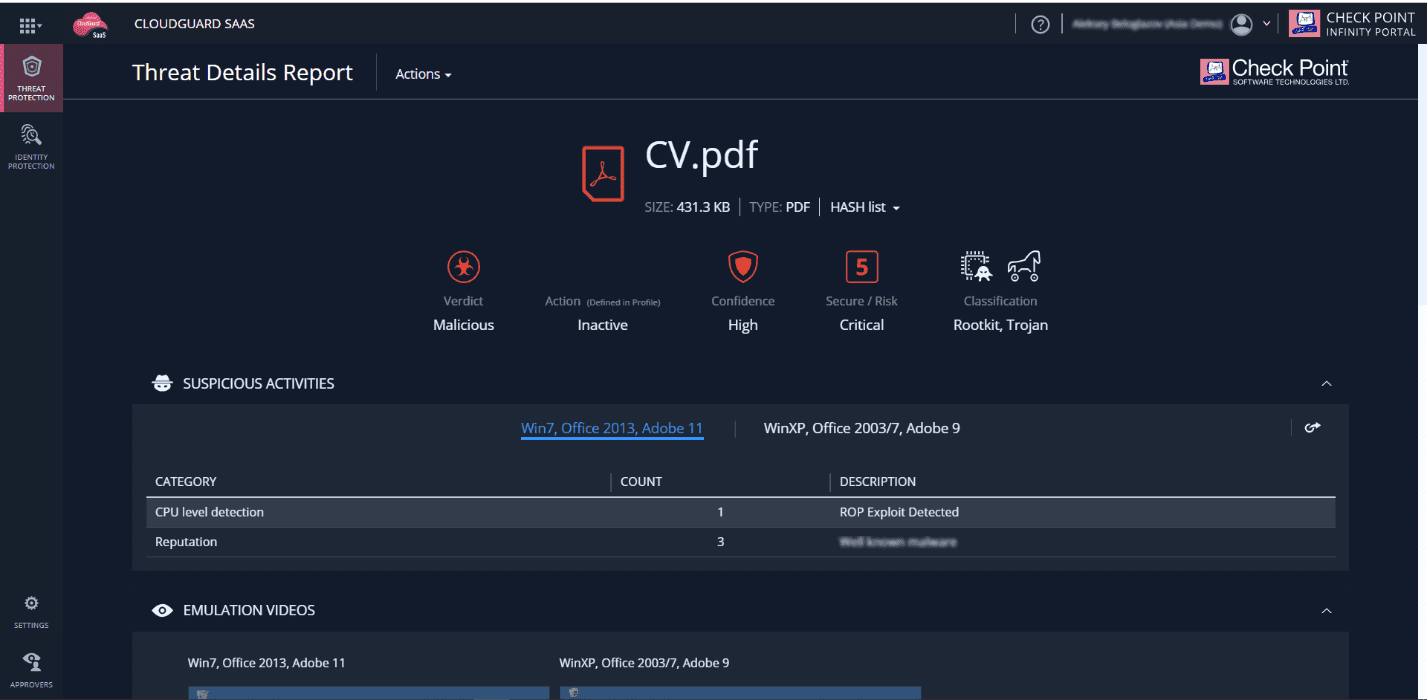
Task: Click the Emulation Videos eye icon
Action: (162, 610)
